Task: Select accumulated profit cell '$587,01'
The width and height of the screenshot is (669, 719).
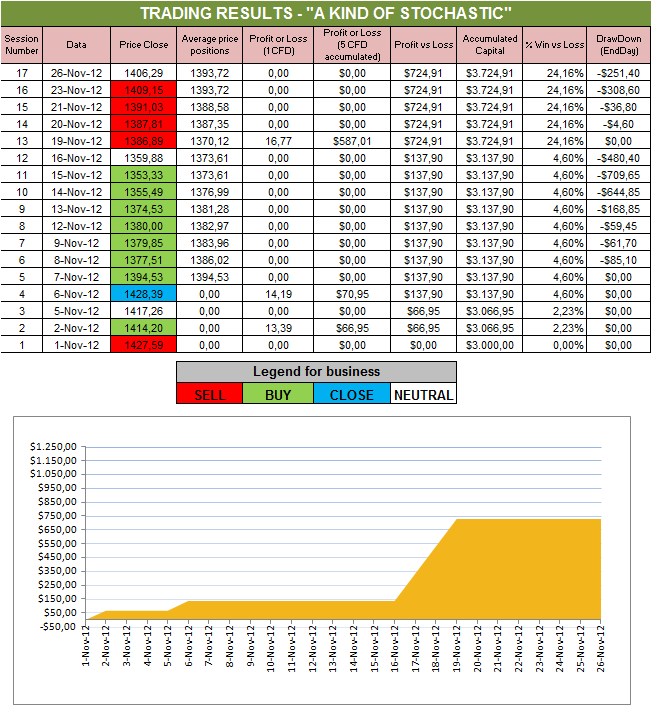Action: click(x=352, y=141)
